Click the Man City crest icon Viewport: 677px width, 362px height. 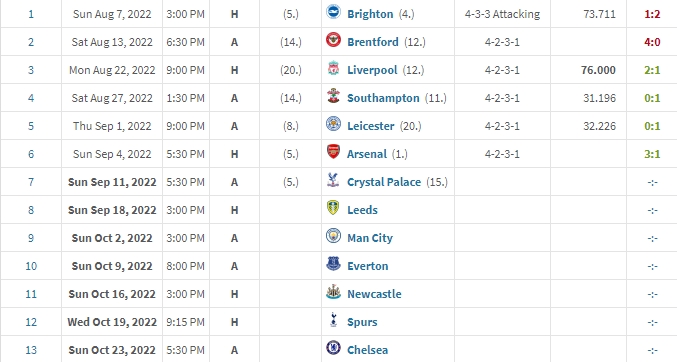333,236
